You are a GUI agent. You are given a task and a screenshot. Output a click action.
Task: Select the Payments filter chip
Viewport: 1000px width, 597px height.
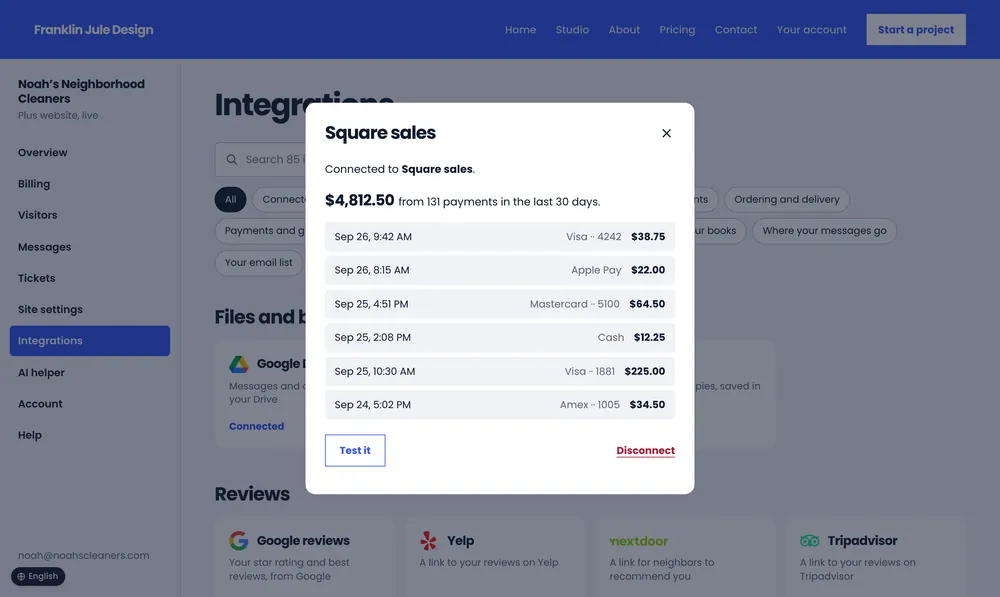point(261,231)
